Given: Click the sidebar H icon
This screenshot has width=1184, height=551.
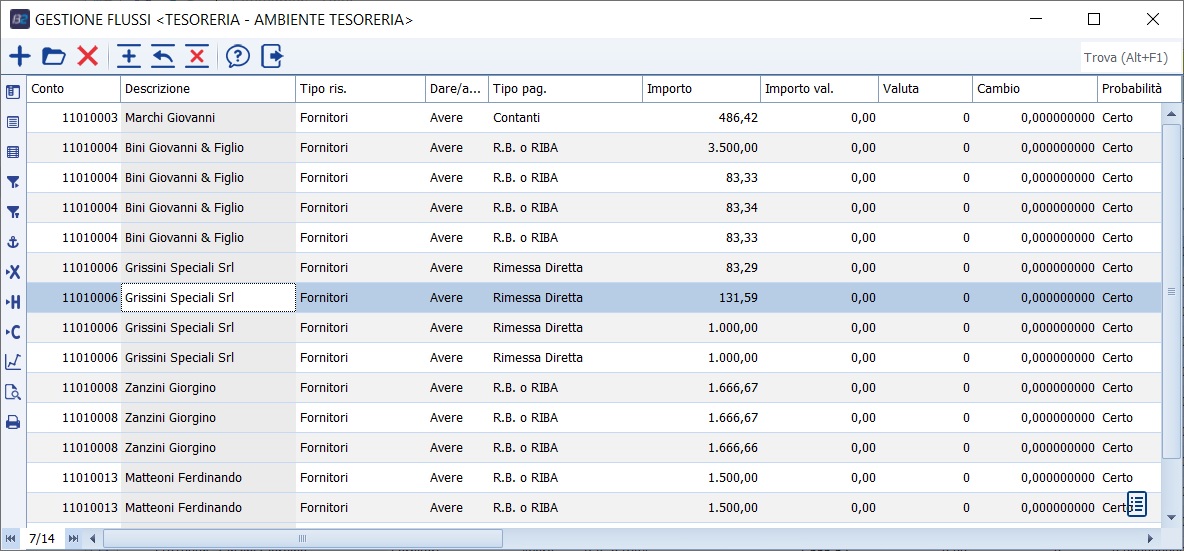Looking at the screenshot, I should [x=14, y=302].
